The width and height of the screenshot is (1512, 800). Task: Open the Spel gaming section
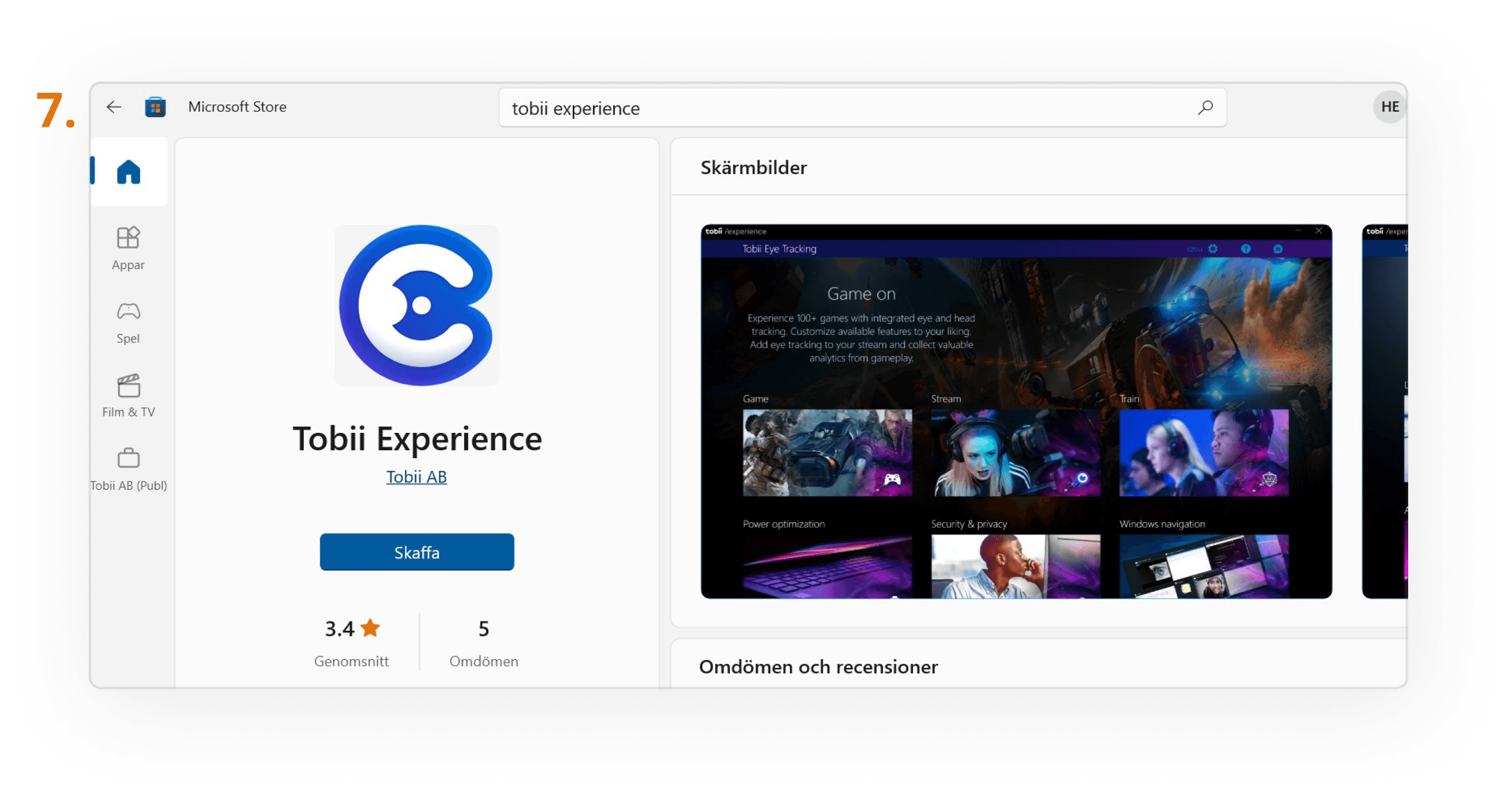(x=128, y=323)
